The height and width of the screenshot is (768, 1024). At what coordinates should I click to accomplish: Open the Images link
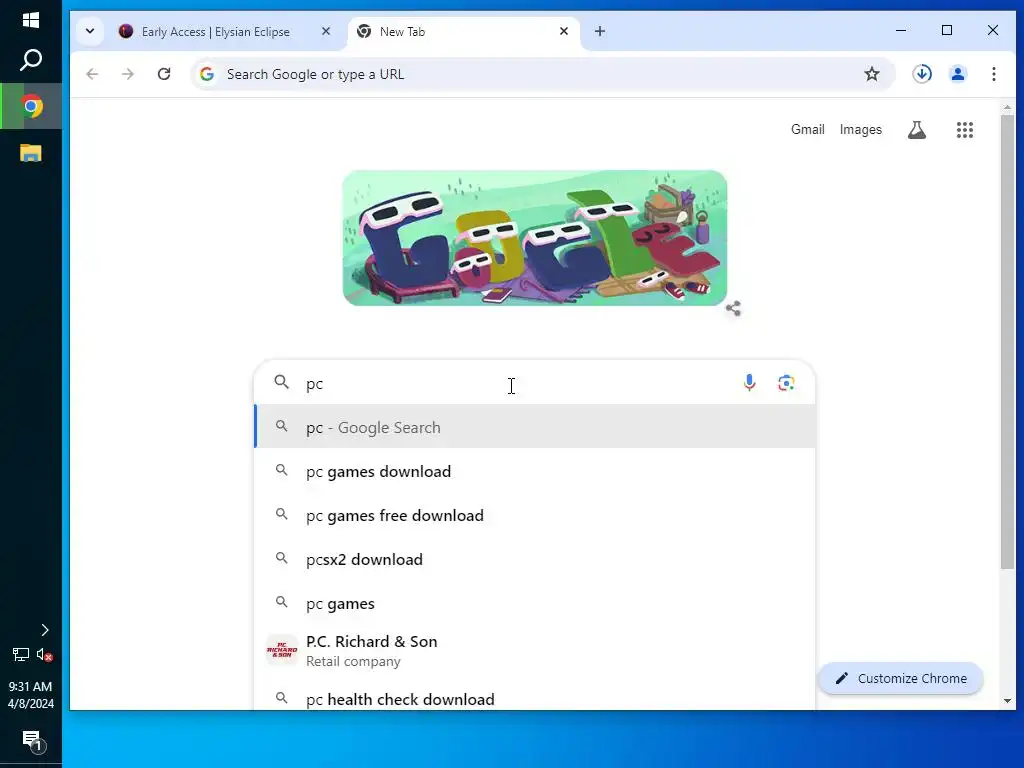click(x=861, y=129)
